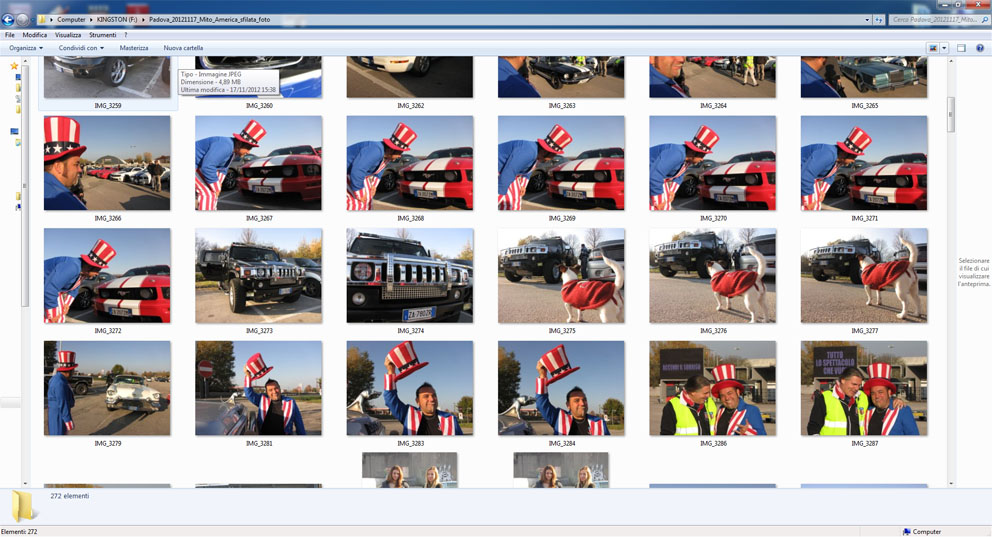This screenshot has width=992, height=537.
Task: Select thumbnail IMG_3268
Action: pyautogui.click(x=410, y=163)
